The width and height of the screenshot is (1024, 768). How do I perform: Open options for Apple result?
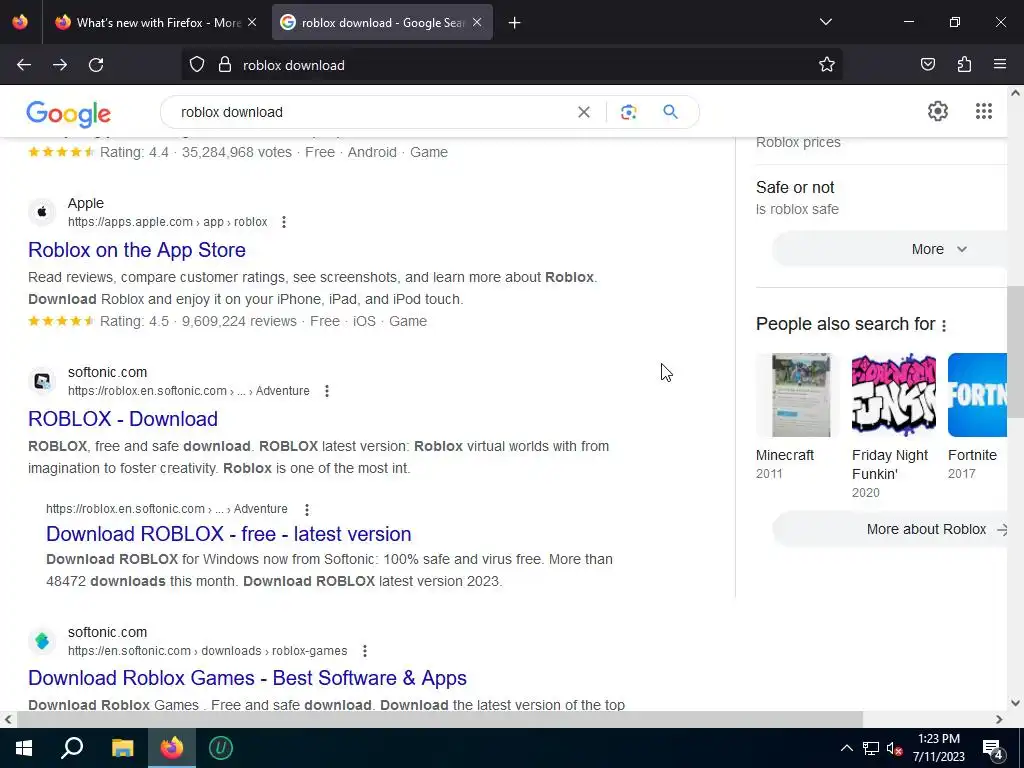click(x=283, y=222)
